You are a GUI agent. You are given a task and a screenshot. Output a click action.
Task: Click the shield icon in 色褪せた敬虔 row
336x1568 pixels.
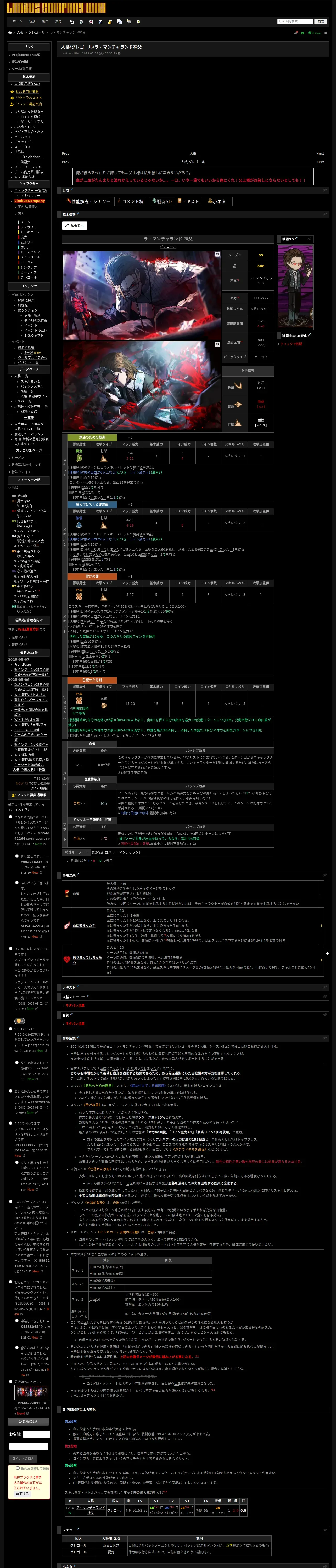(x=104, y=706)
